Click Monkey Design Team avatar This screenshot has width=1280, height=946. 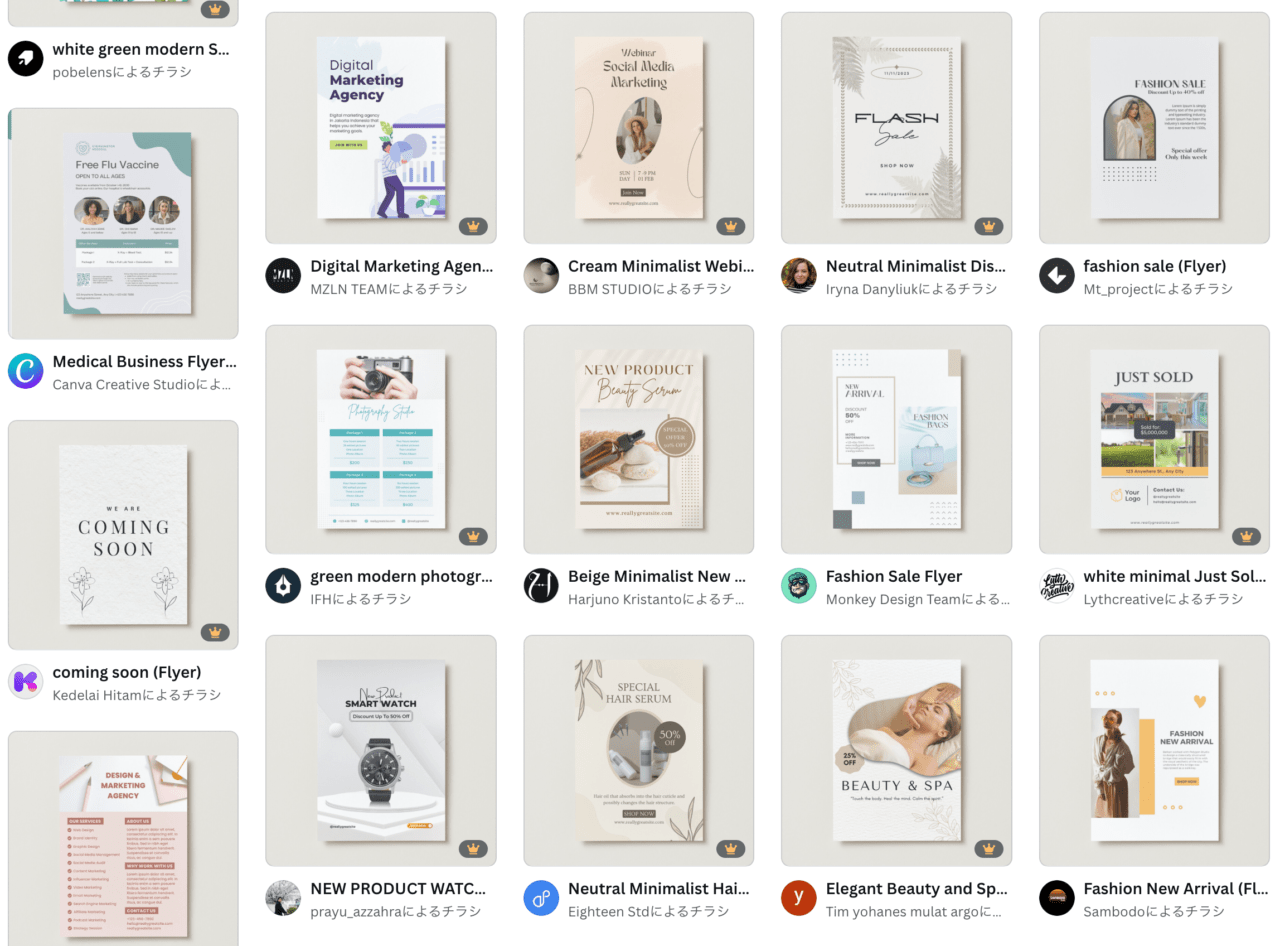(798, 586)
